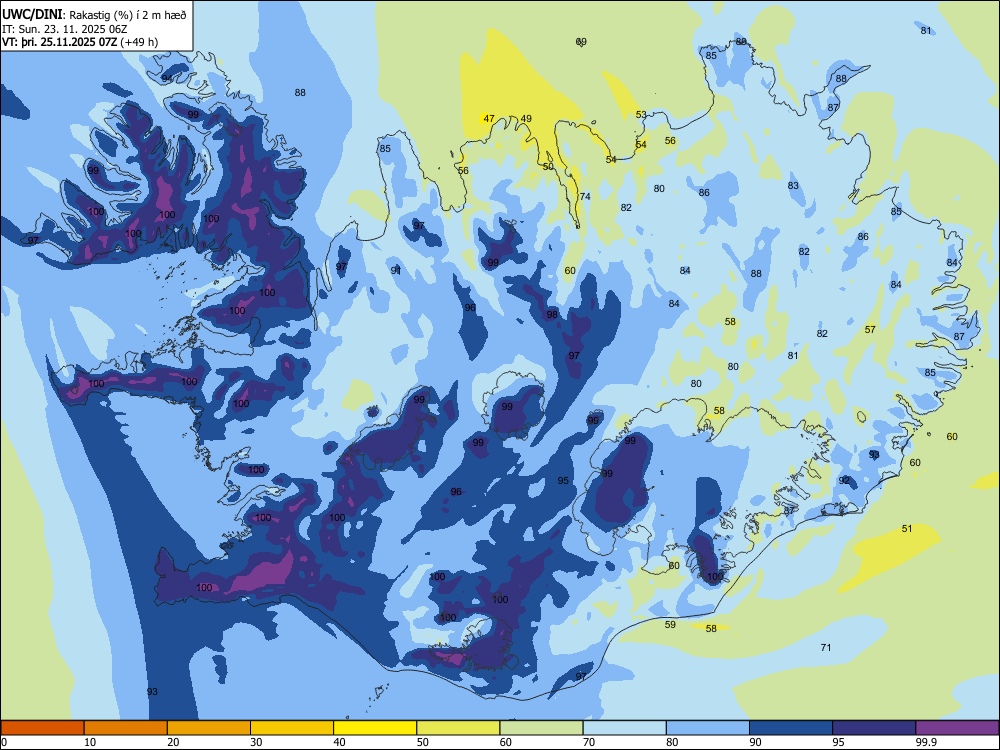Screen dimensions: 1000x750
Task: Click the humidity value '57' in the east
Action: 870,330
